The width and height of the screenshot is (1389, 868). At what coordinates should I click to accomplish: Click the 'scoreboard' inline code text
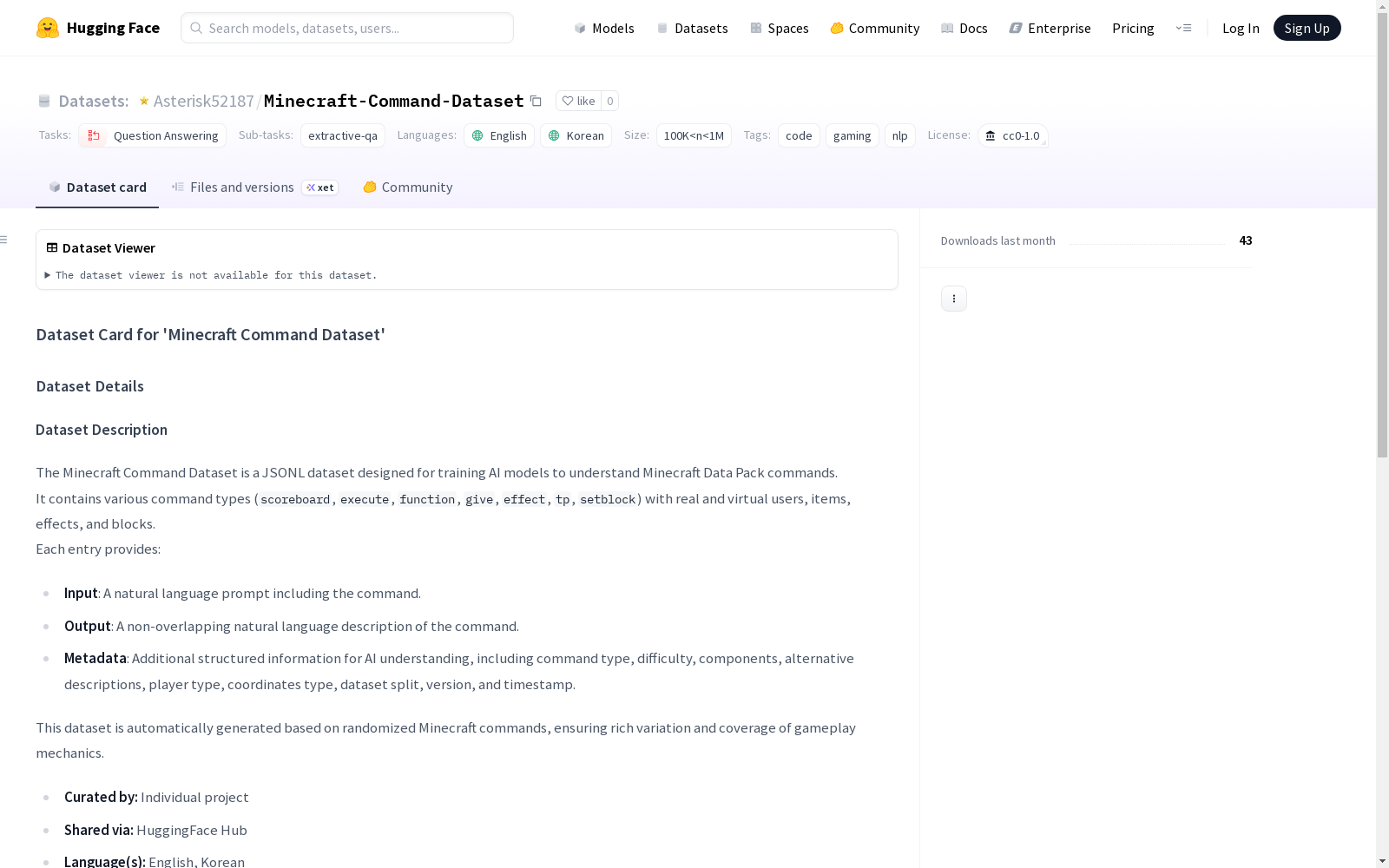[295, 499]
